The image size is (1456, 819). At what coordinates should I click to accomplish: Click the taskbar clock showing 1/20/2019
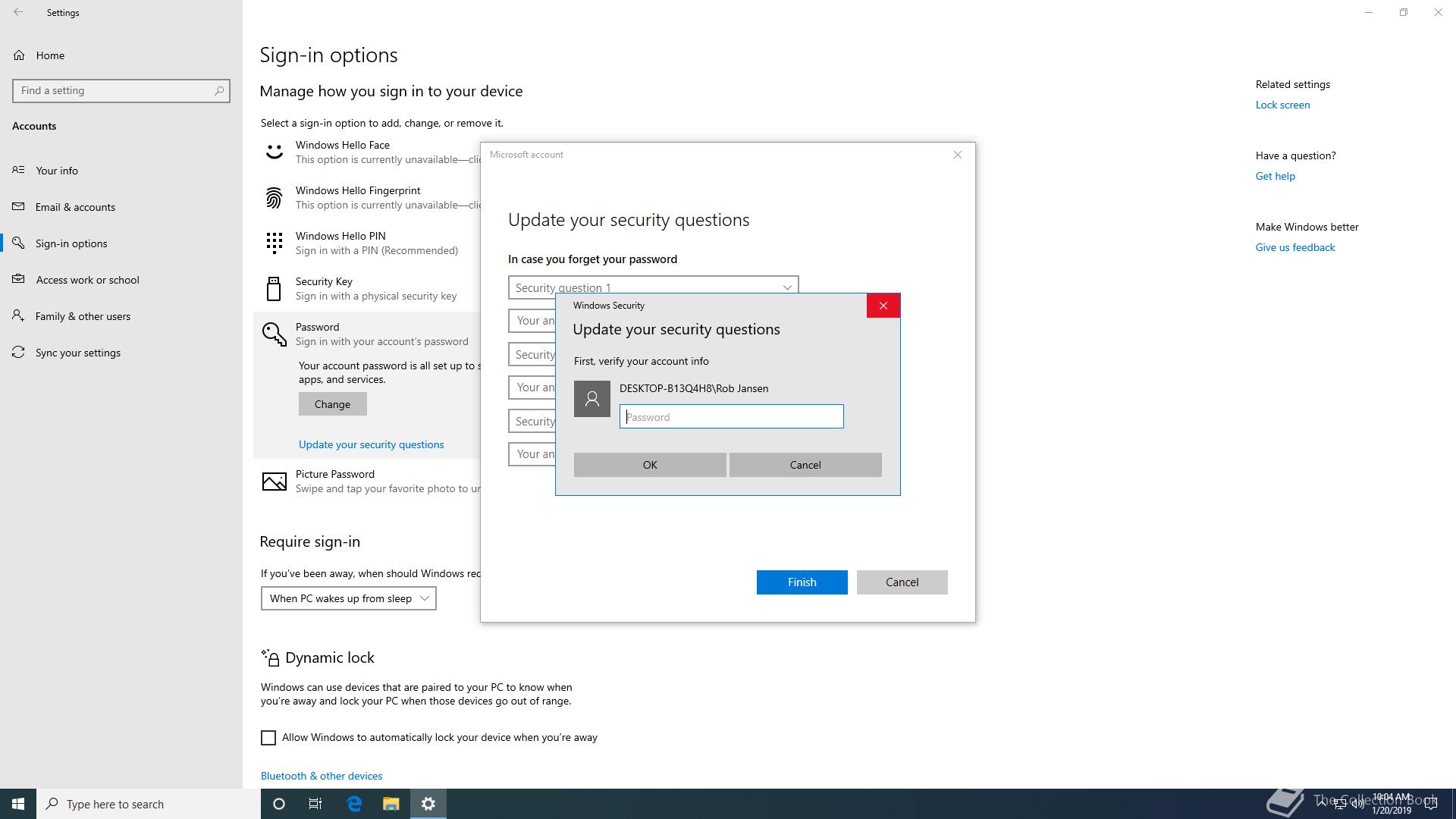coord(1391,804)
